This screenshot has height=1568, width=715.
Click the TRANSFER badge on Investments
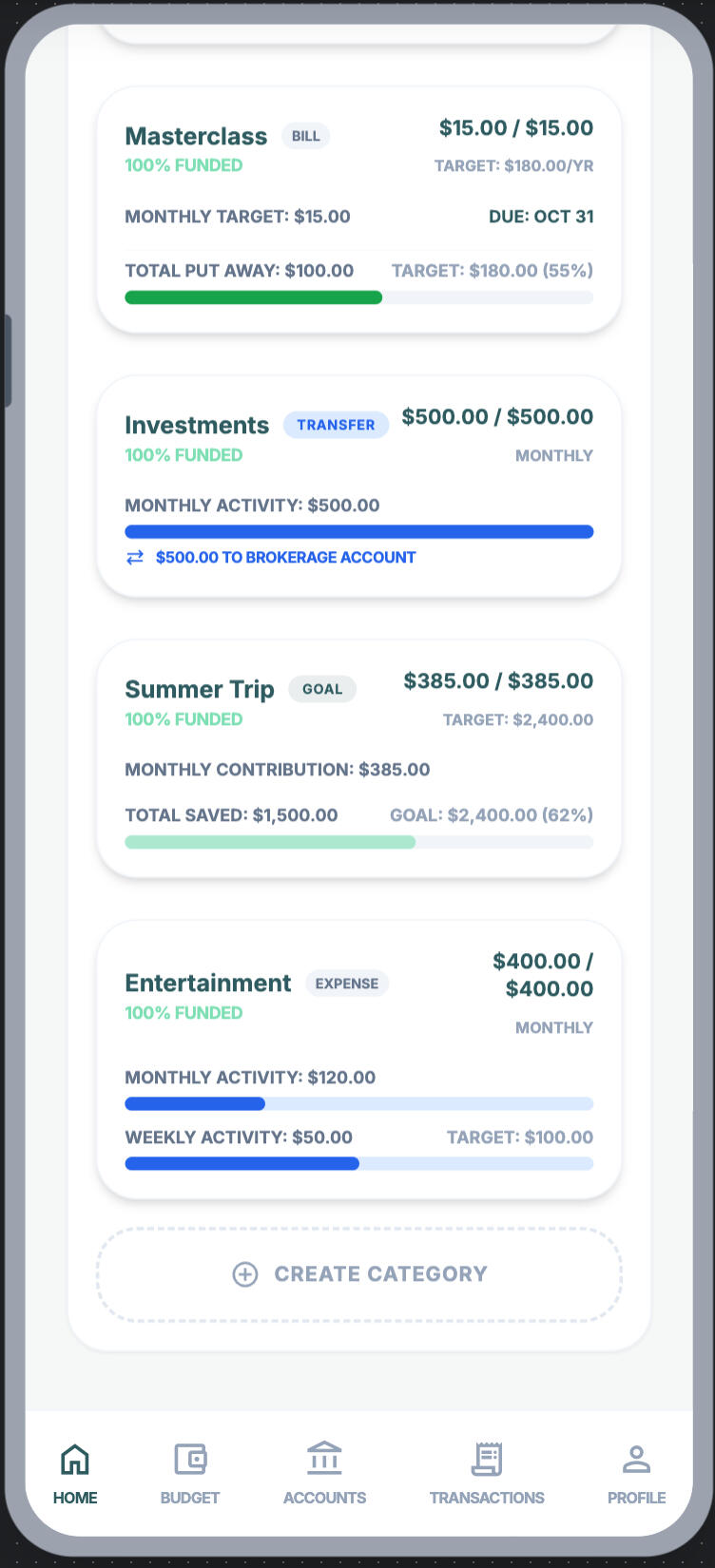[336, 425]
